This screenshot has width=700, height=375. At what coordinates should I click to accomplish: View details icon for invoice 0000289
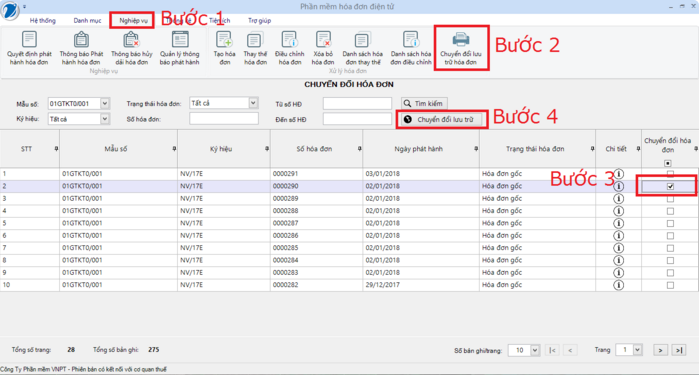tap(619, 198)
